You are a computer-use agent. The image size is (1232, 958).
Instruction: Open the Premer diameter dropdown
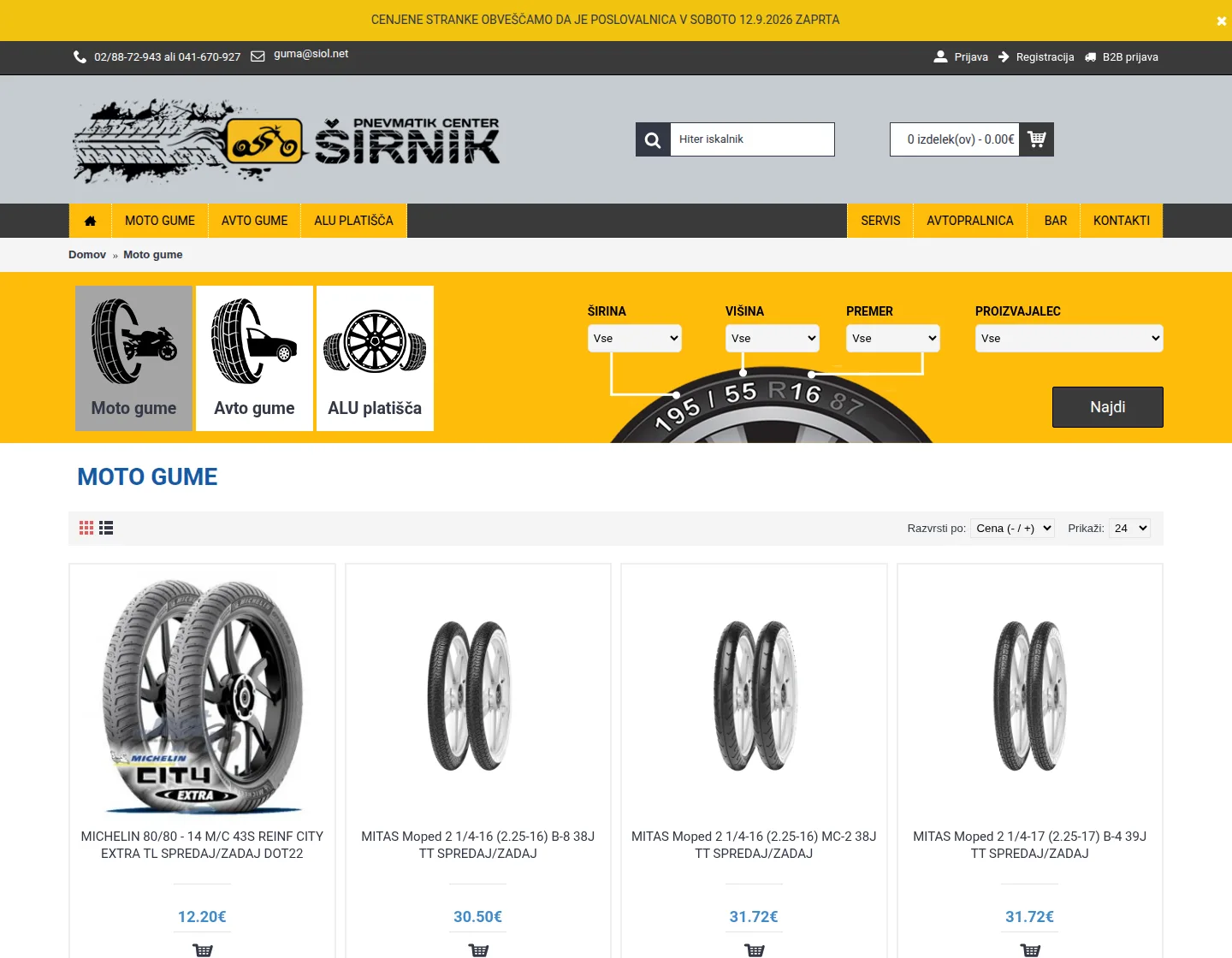pos(893,339)
